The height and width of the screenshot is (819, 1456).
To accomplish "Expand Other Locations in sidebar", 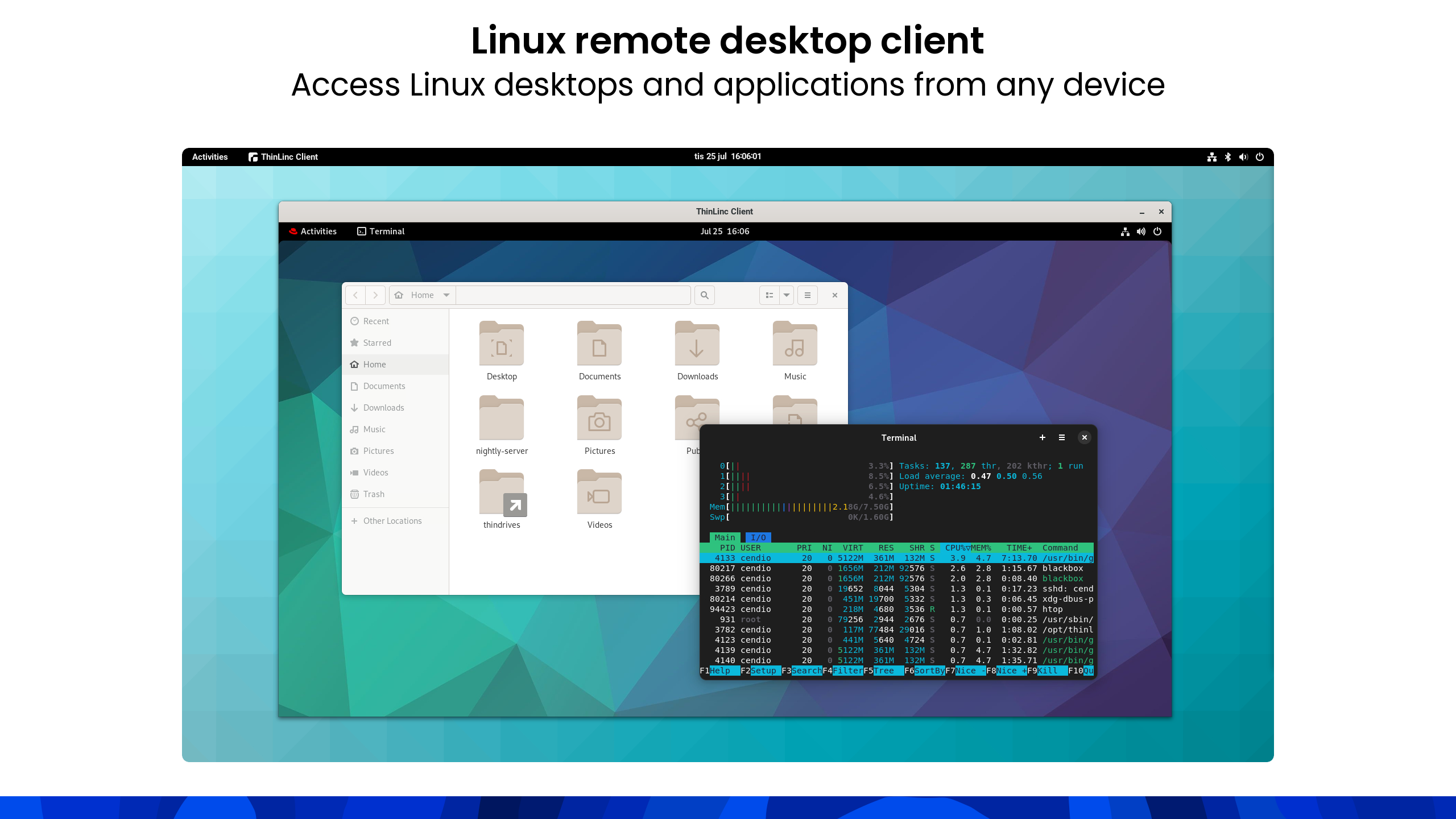I will coord(392,521).
